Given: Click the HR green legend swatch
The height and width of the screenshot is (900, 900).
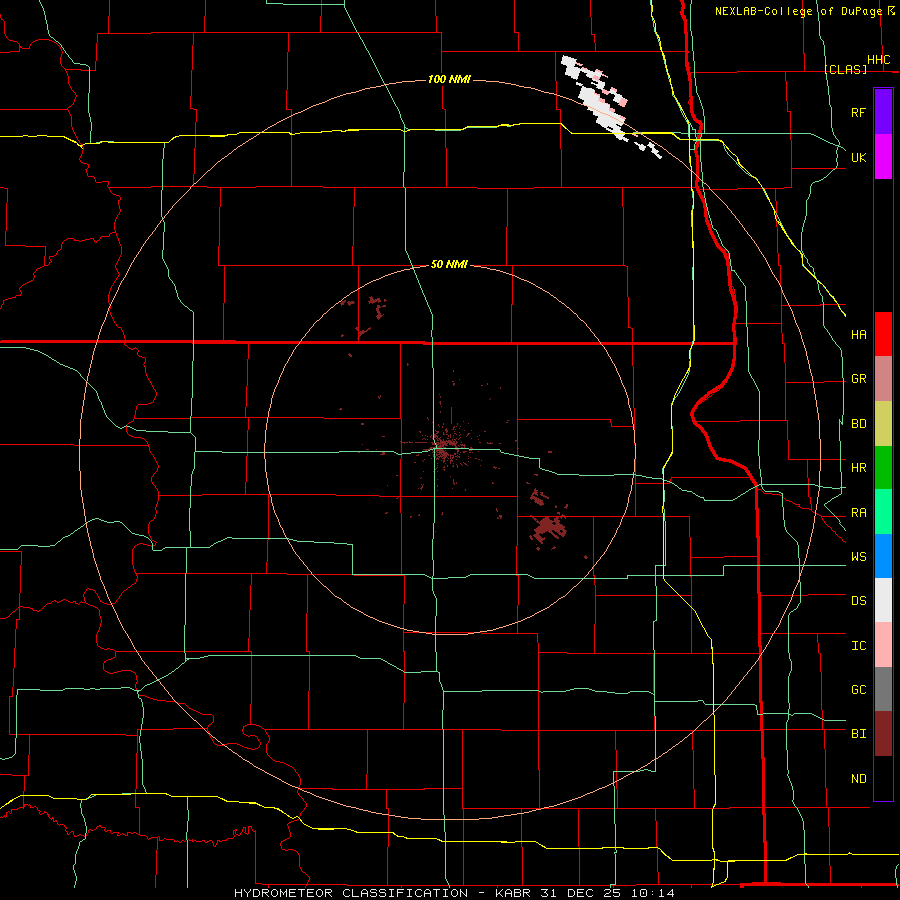Looking at the screenshot, I should pos(883,468).
